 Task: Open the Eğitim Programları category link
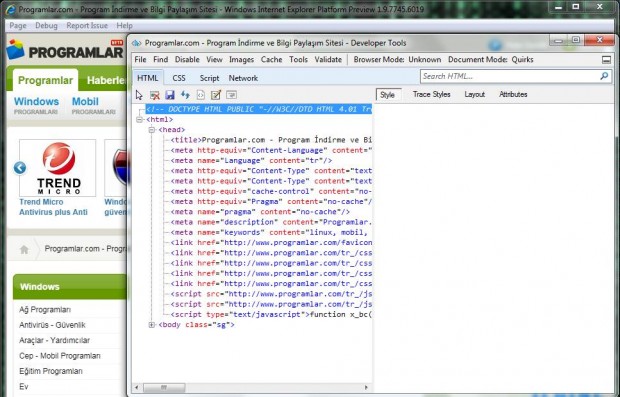click(51, 371)
